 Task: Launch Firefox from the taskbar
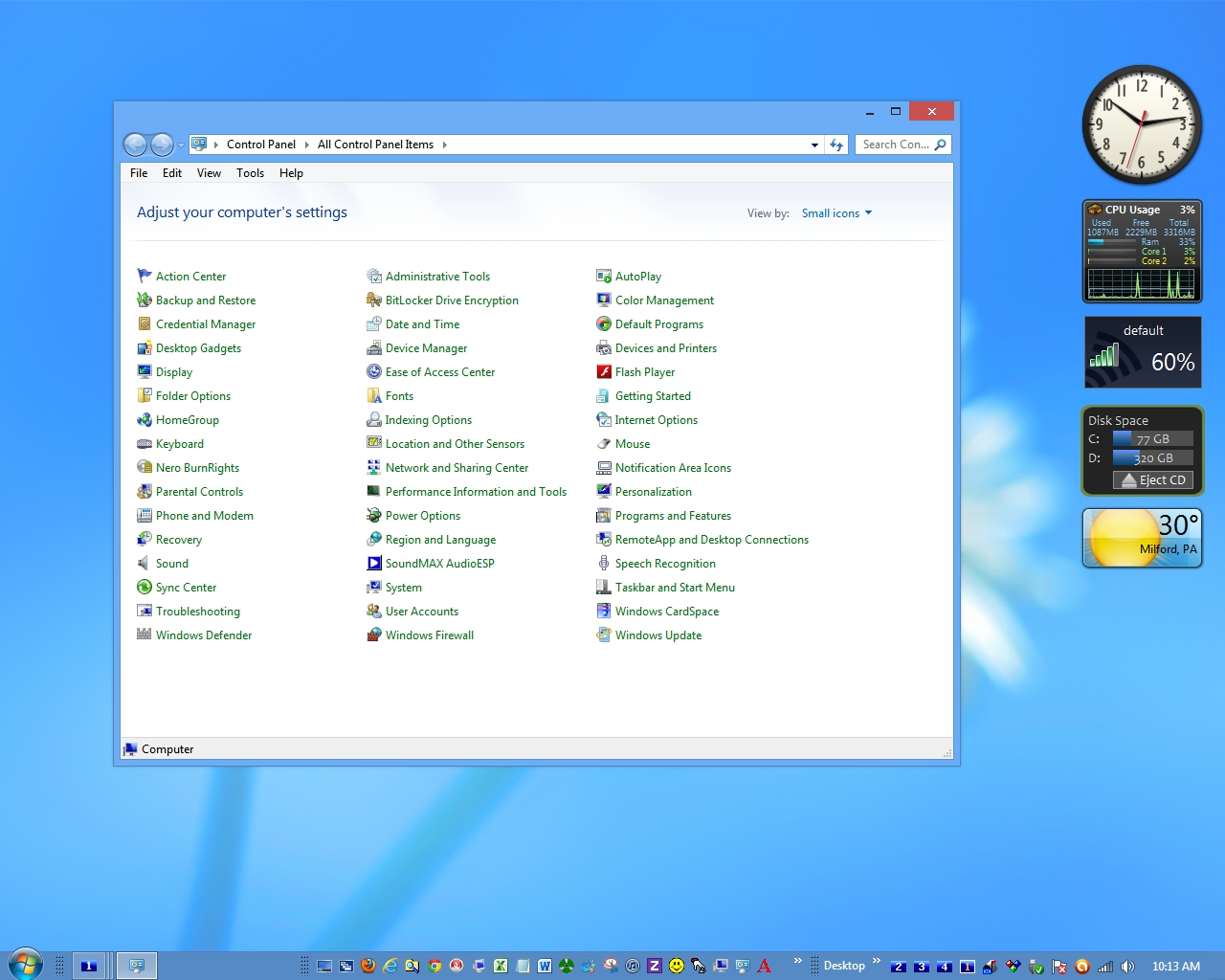(368, 966)
